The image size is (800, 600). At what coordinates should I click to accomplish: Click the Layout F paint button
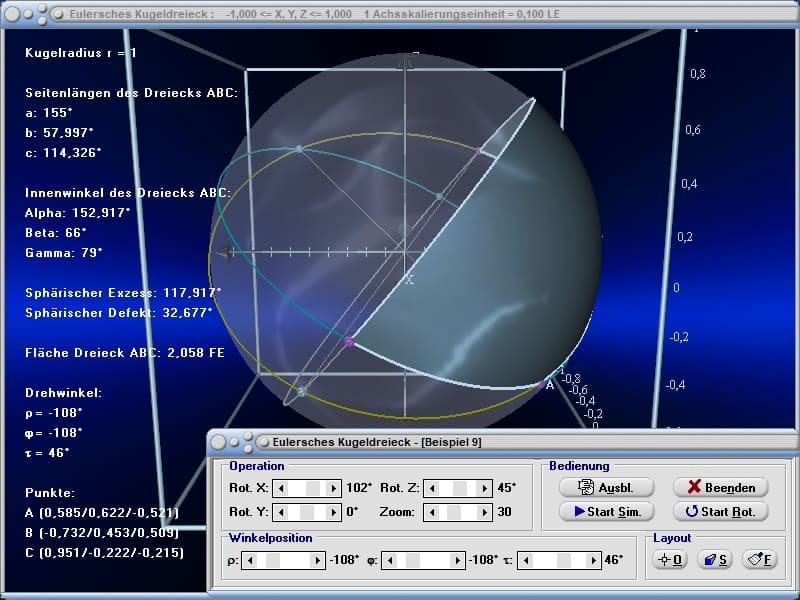[x=760, y=560]
